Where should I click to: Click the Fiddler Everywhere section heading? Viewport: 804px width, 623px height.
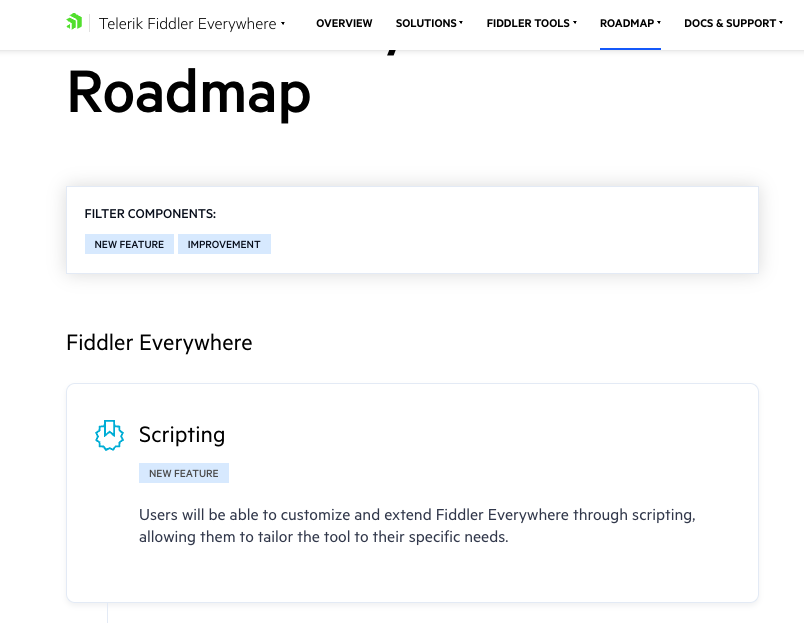tap(159, 343)
